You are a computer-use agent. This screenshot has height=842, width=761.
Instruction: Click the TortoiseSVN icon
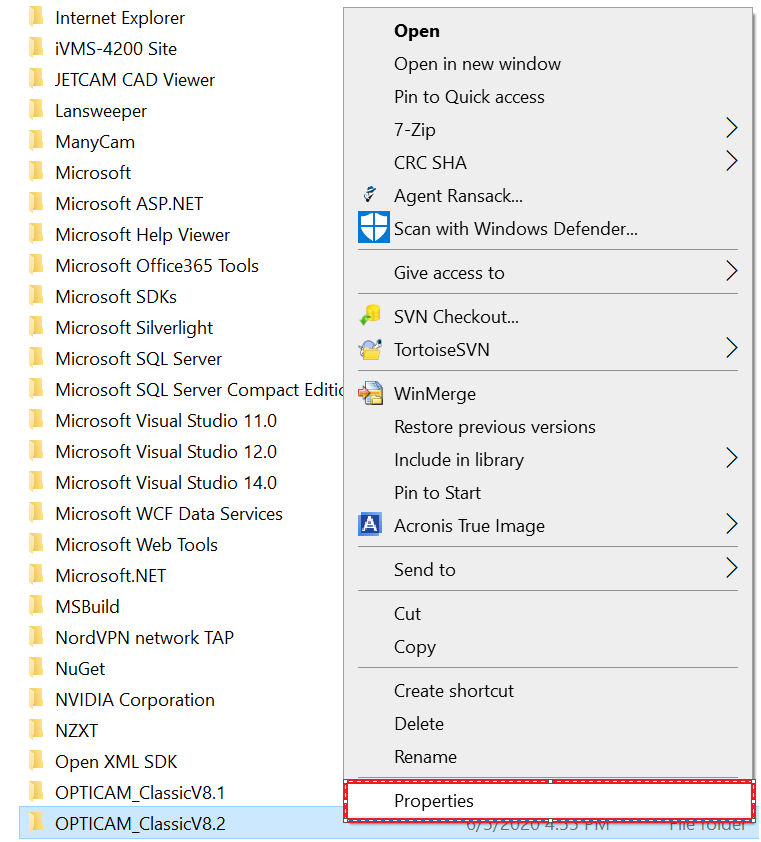pos(371,349)
